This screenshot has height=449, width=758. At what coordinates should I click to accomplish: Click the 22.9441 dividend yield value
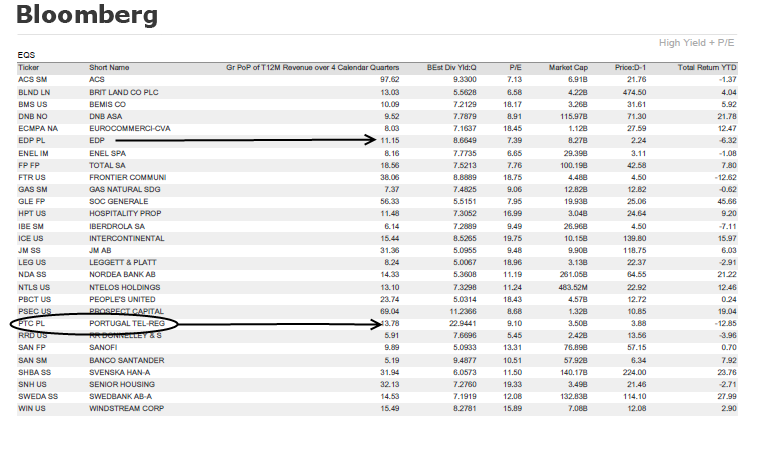(463, 323)
